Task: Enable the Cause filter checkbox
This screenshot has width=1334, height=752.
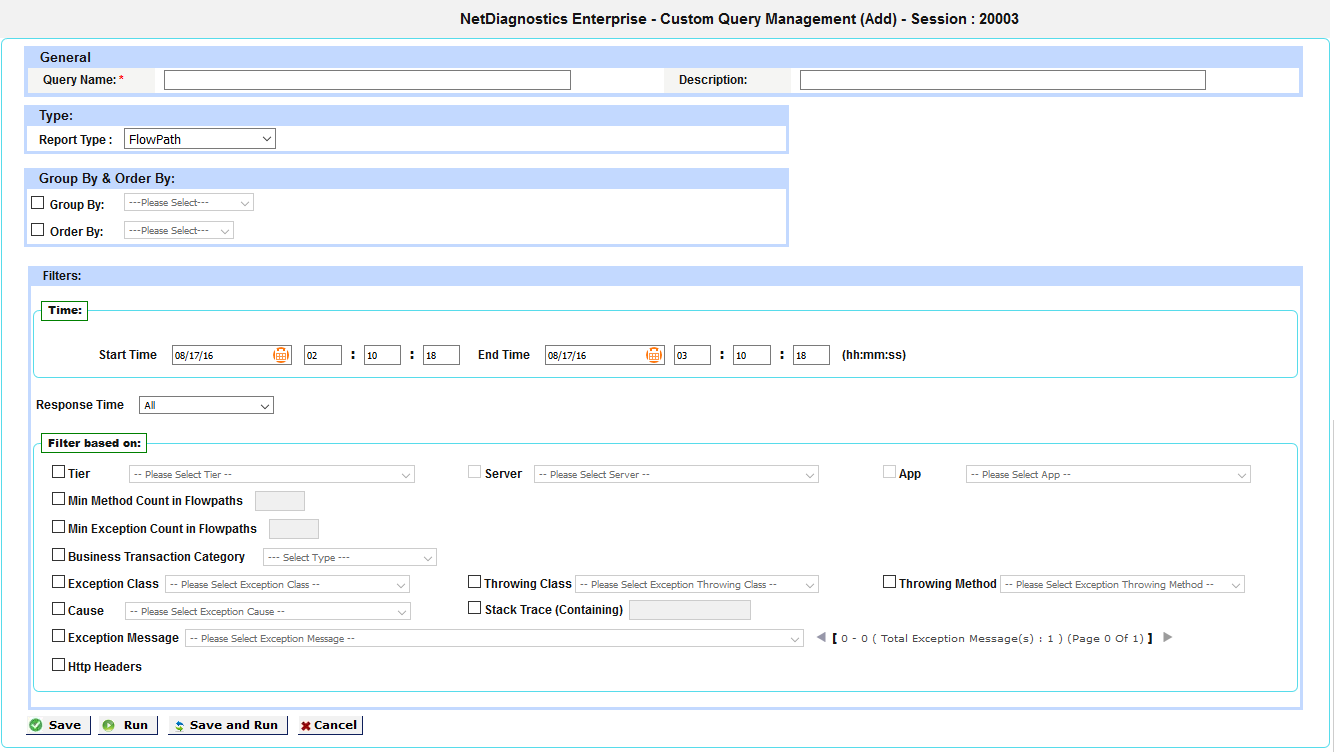Action: pyautogui.click(x=58, y=609)
